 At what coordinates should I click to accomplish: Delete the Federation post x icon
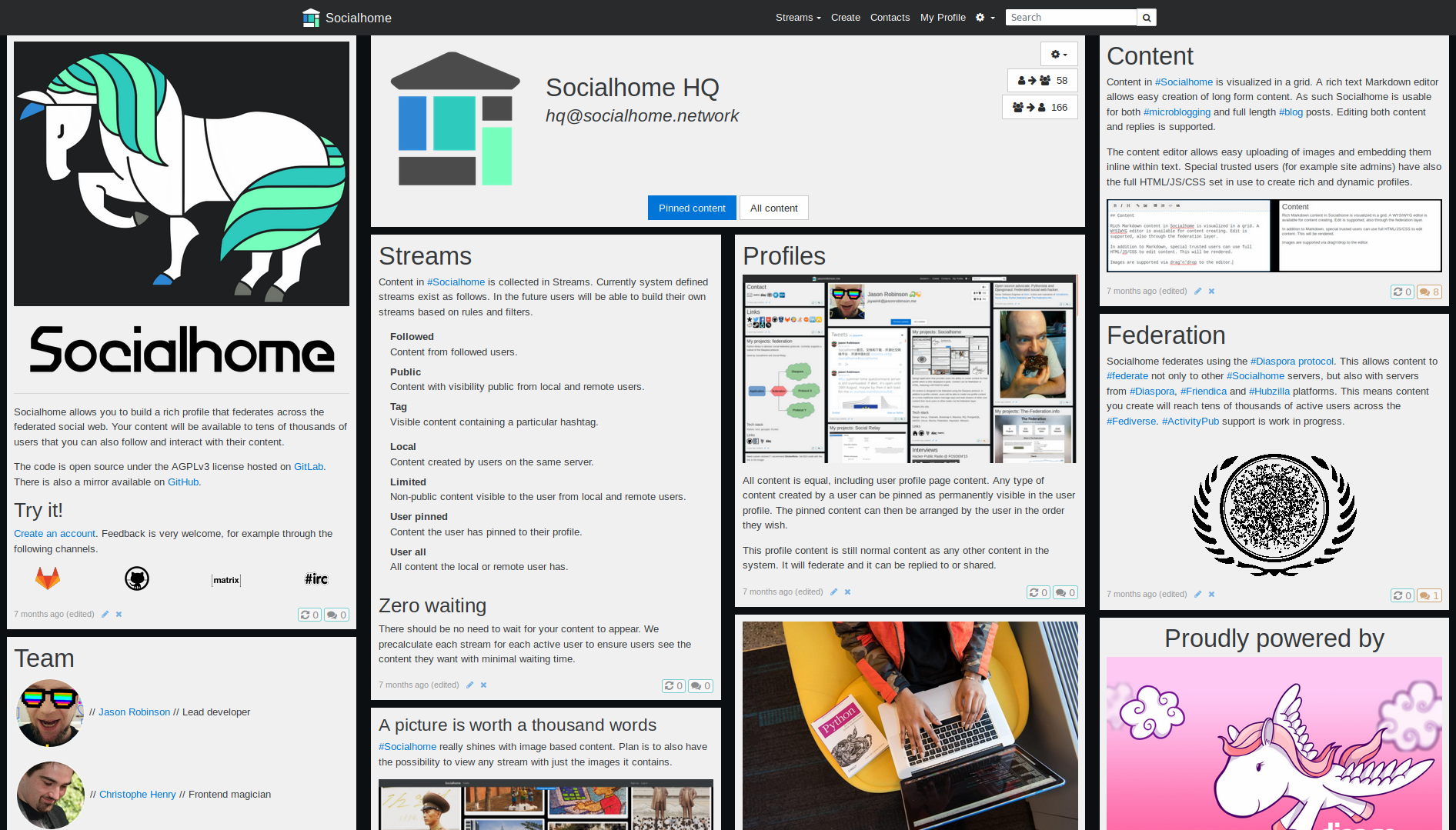point(1211,595)
